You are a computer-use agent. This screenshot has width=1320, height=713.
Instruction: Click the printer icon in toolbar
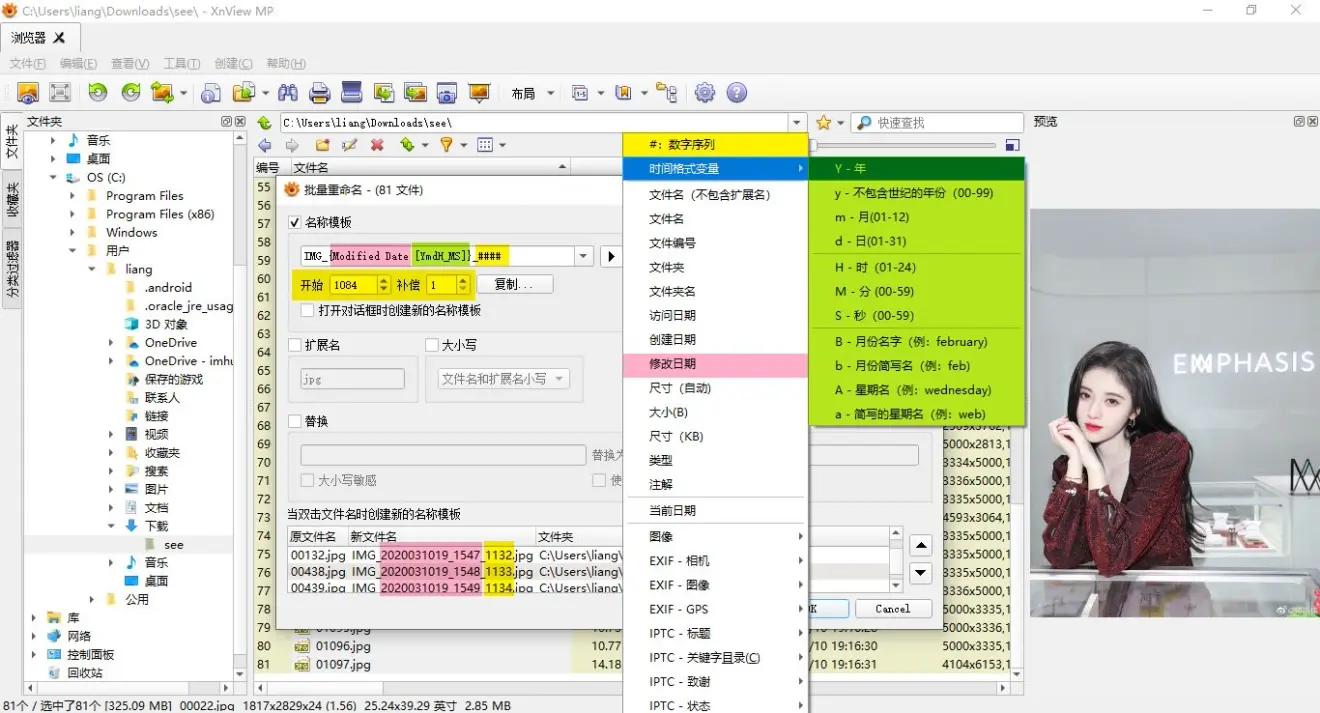[320, 93]
